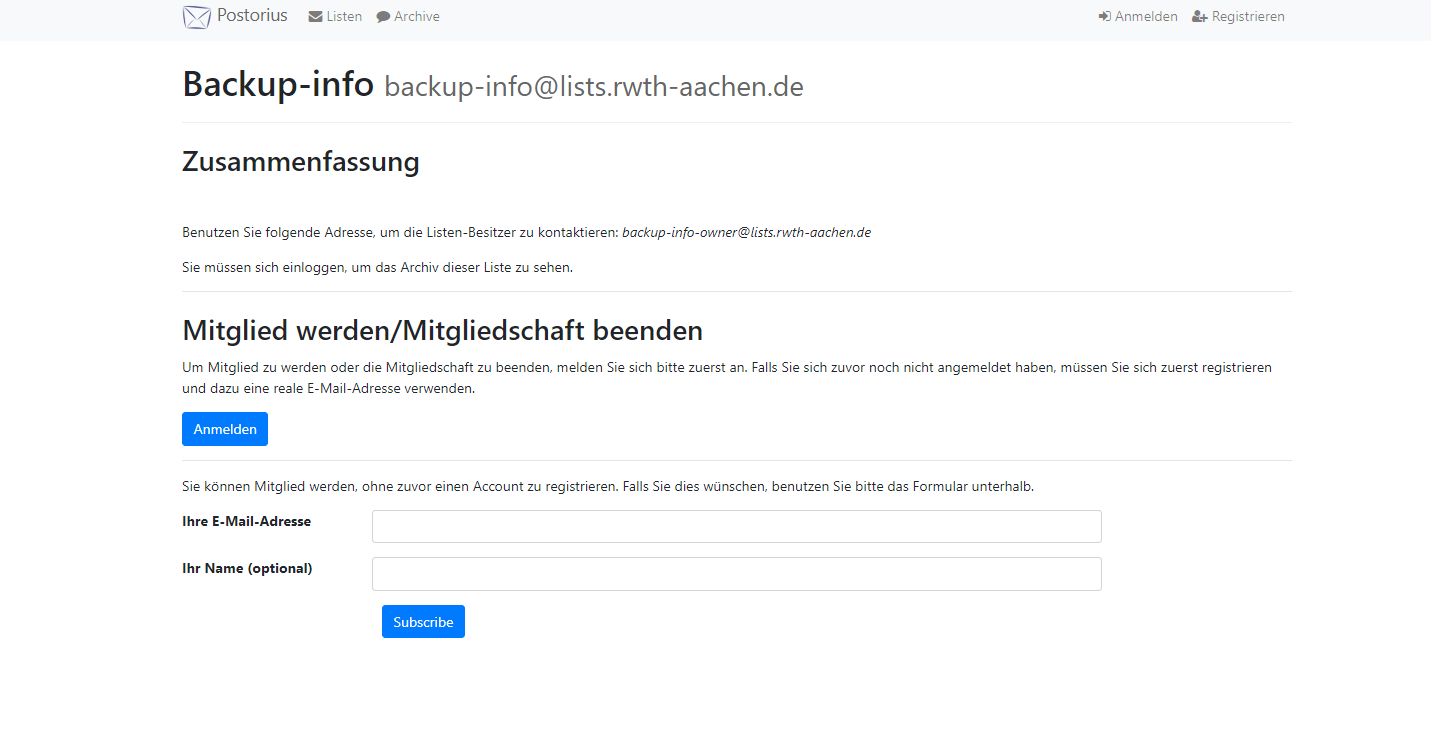Open the Archive menu item
The width and height of the screenshot is (1431, 743).
tap(417, 17)
